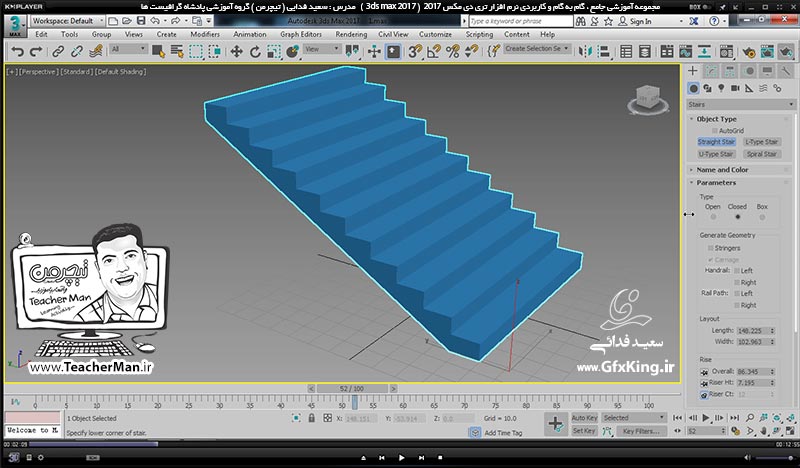This screenshot has width=800, height=468.
Task: Click the L-Type Stair button
Action: click(761, 142)
